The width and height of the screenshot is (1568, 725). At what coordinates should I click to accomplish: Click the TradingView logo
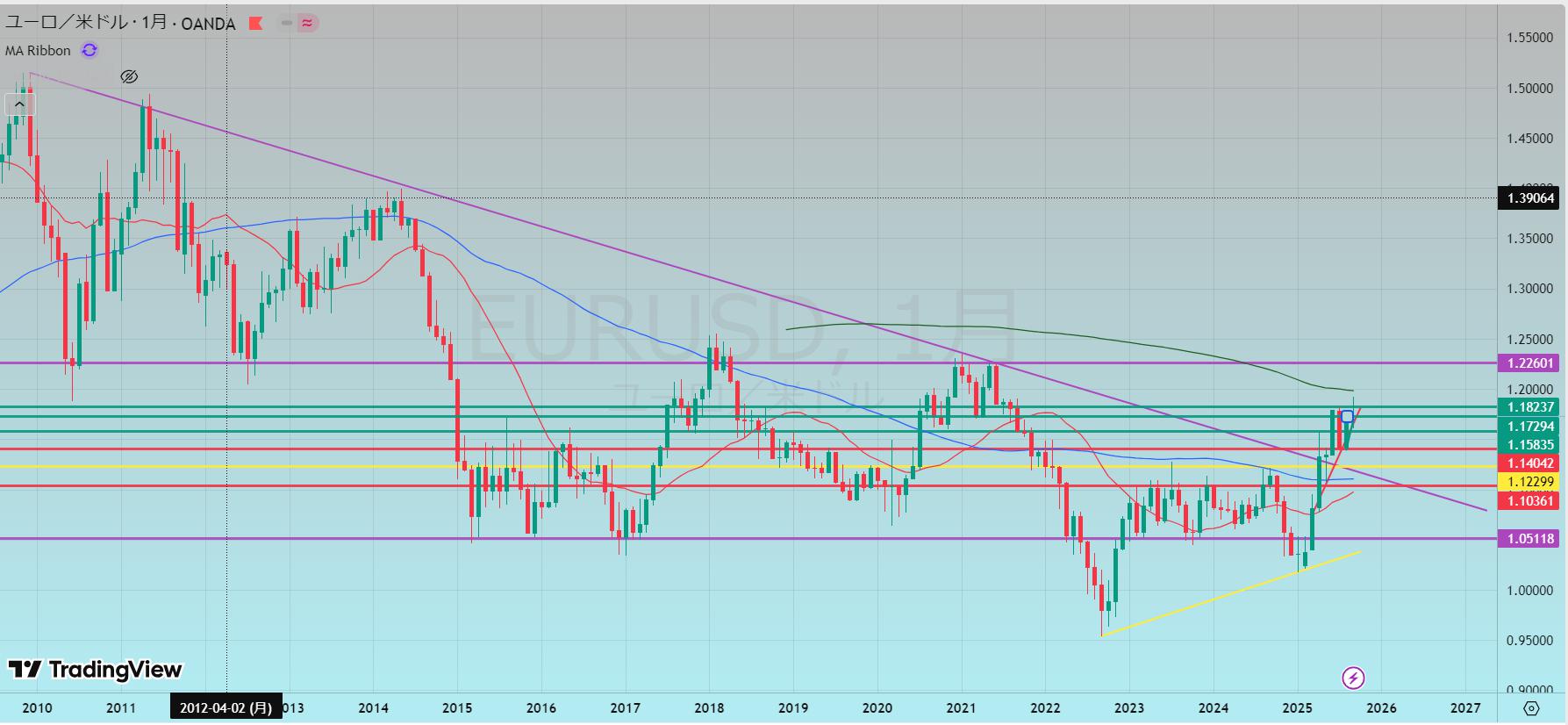[x=96, y=670]
